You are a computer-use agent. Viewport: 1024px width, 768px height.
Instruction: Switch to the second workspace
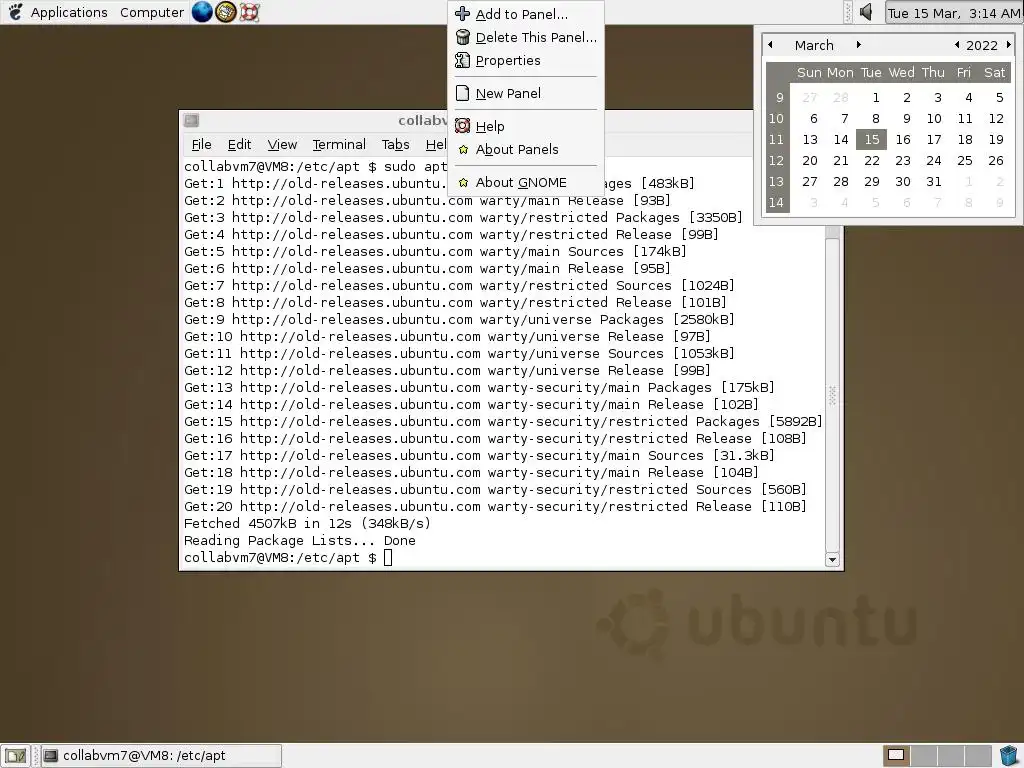pos(923,756)
